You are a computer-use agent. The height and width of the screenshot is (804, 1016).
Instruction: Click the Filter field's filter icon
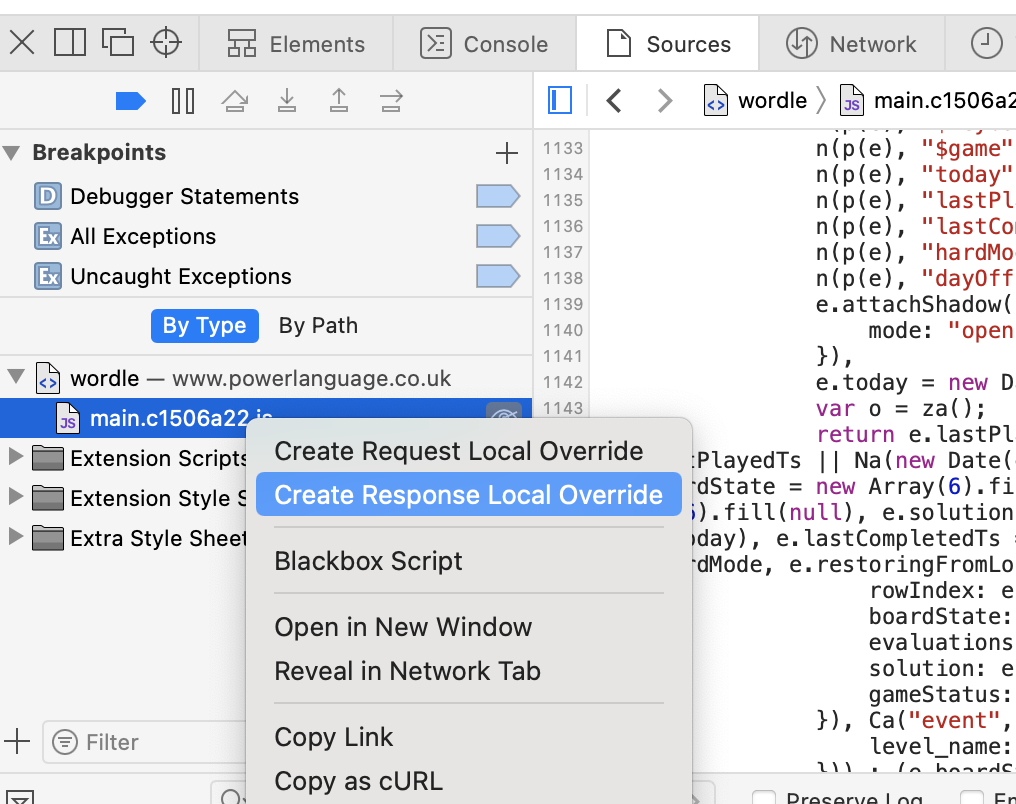coord(65,742)
